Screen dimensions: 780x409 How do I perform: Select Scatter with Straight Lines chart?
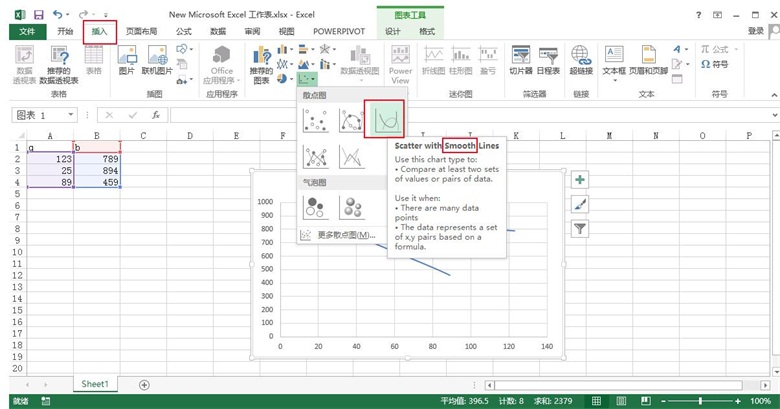(351, 157)
